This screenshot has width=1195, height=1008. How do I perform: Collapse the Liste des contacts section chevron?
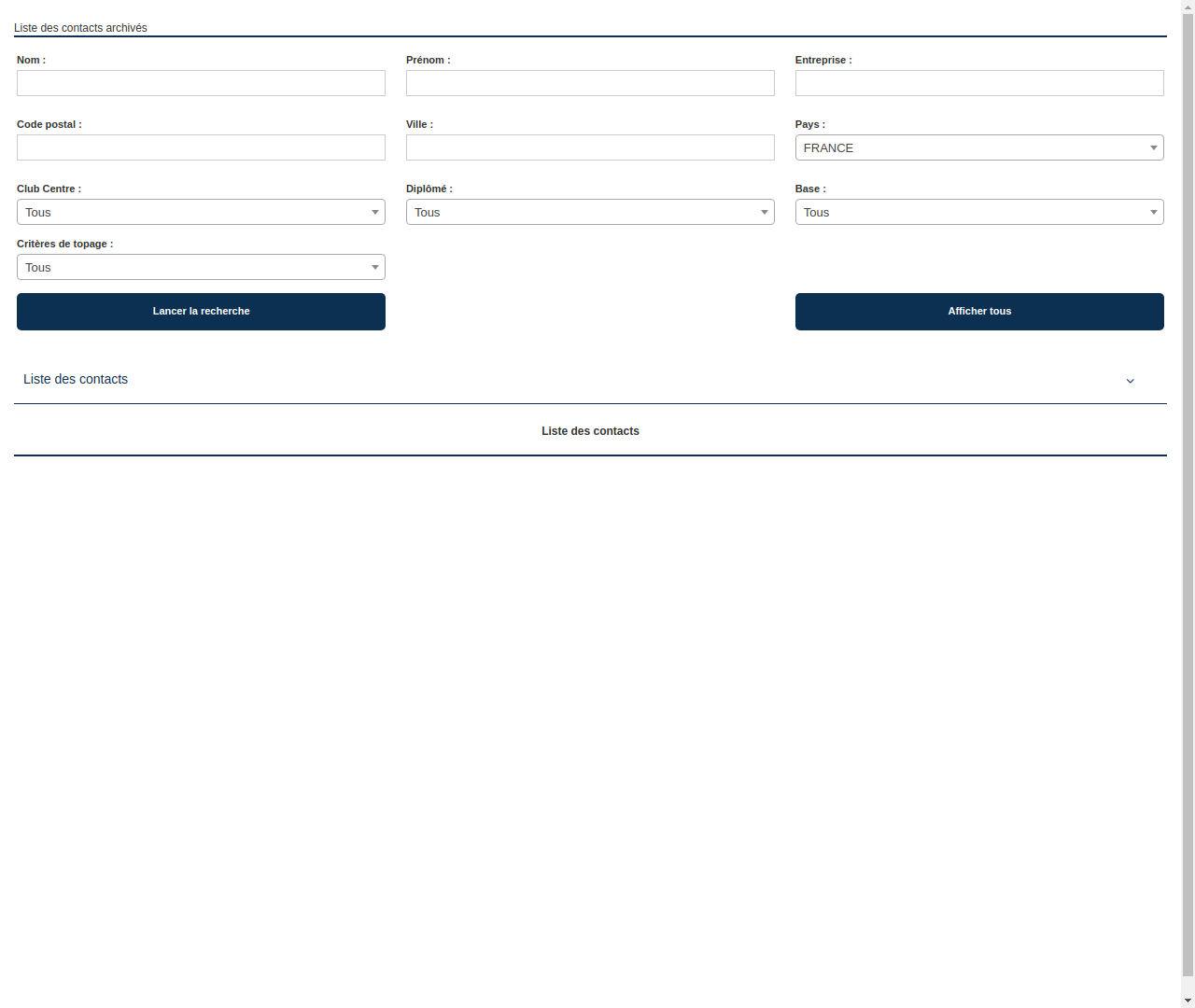click(1130, 381)
